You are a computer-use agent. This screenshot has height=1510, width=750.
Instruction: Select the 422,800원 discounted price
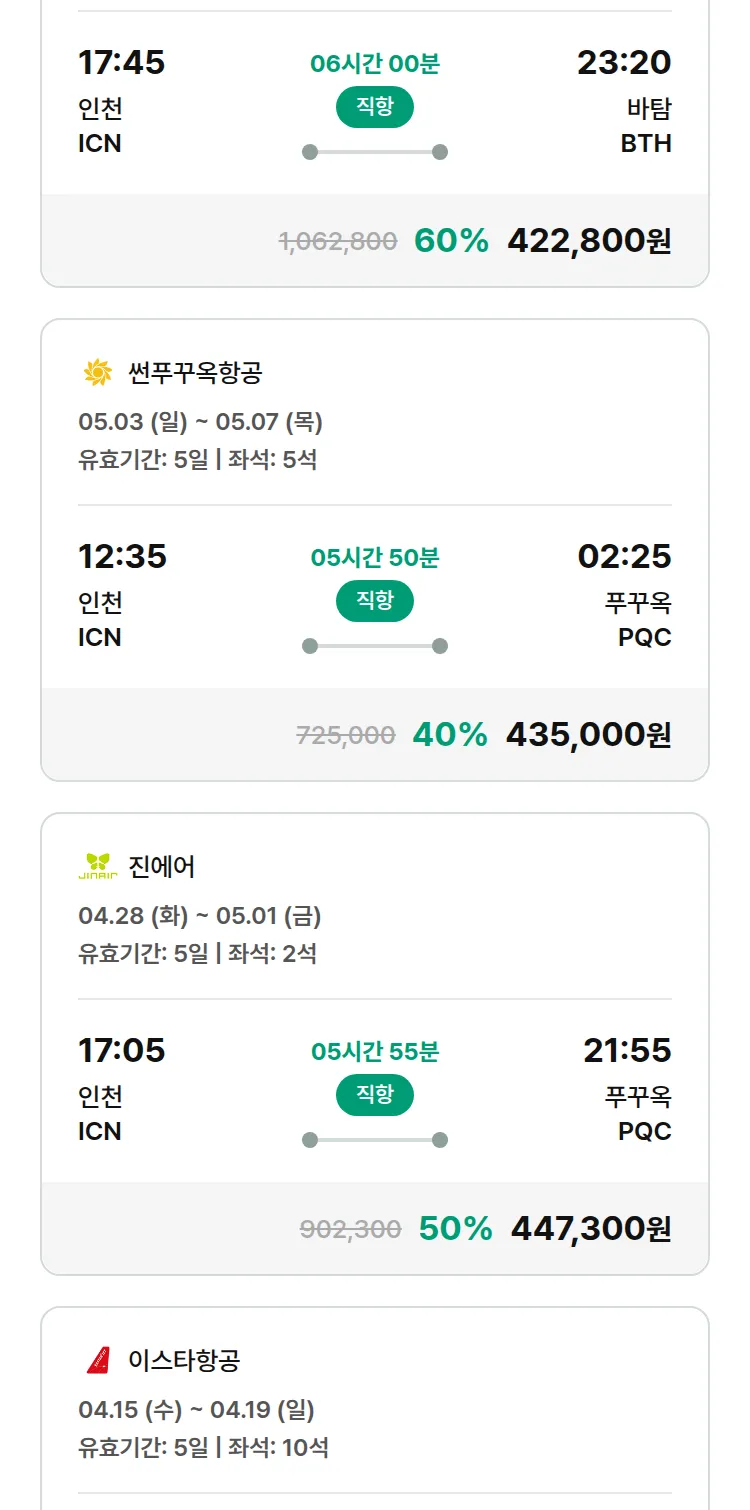(x=589, y=241)
